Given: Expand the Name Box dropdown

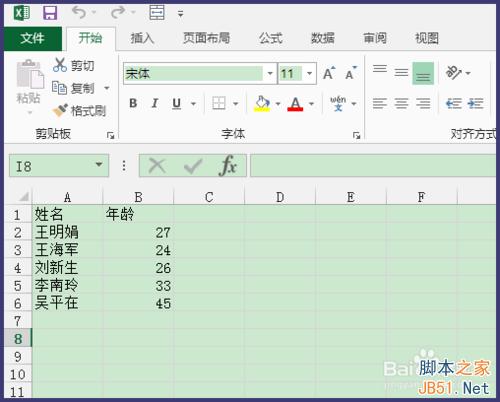Looking at the screenshot, I should (x=99, y=165).
